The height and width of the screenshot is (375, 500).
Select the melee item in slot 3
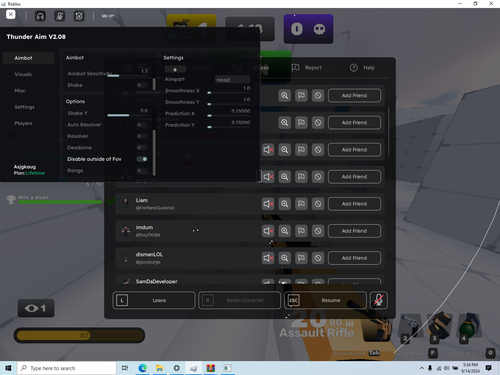[x=439, y=328]
